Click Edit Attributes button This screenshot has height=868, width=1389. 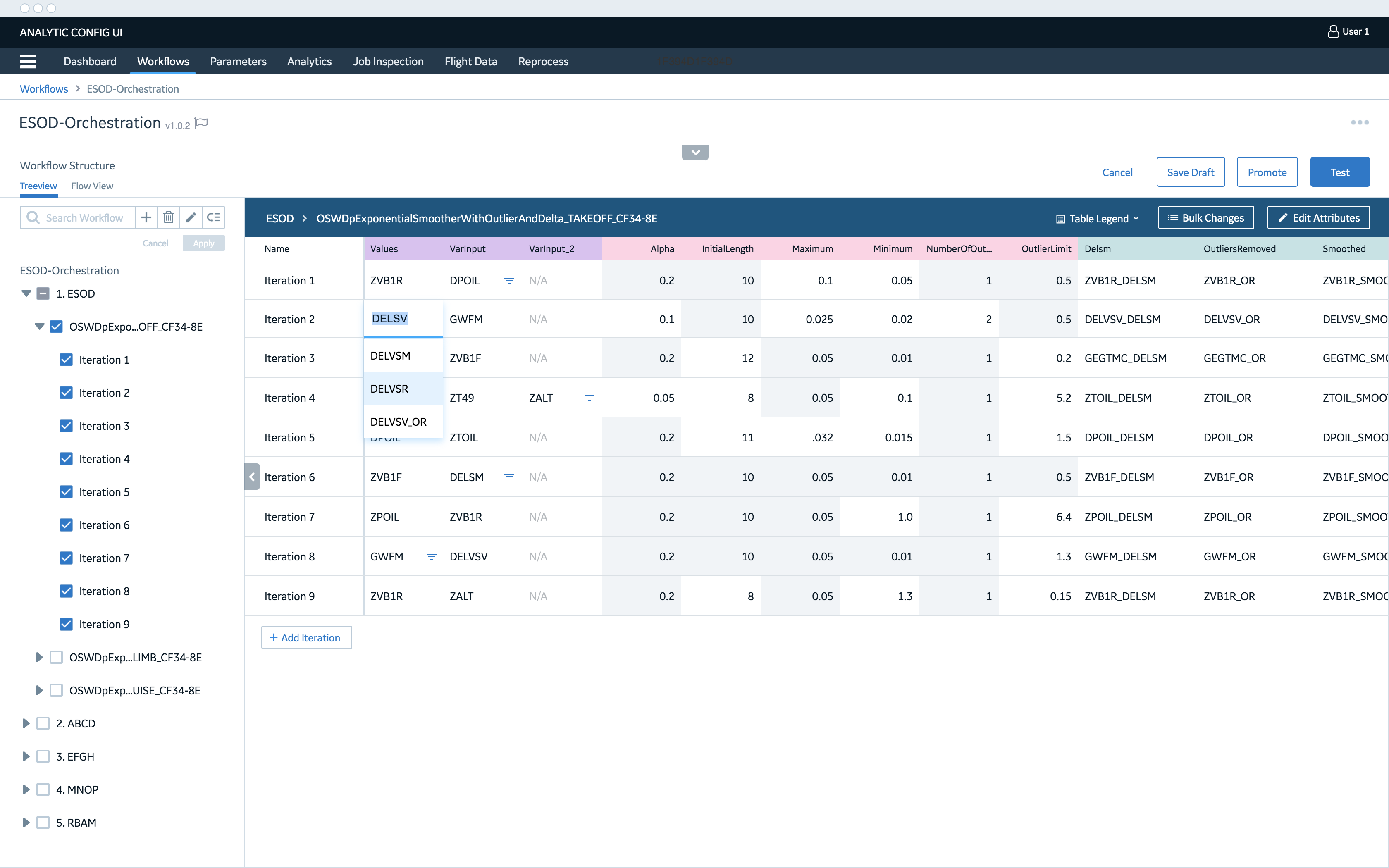pyautogui.click(x=1318, y=217)
